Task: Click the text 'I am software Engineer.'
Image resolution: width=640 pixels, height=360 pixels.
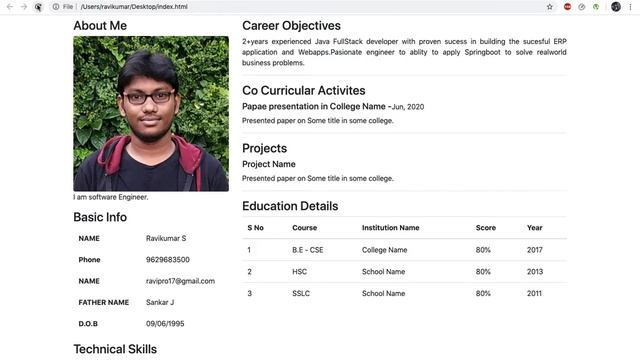Action: coord(111,197)
